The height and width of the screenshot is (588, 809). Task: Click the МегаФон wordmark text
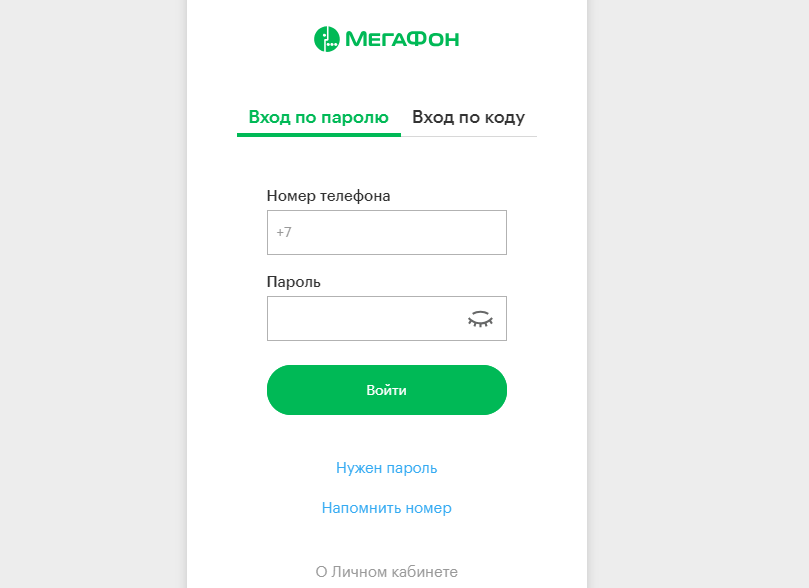pos(402,39)
